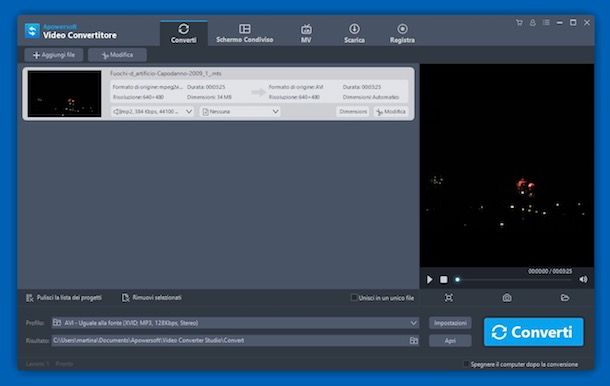Click the big Converti button
Viewport: 610px width, 386px height.
tap(534, 332)
